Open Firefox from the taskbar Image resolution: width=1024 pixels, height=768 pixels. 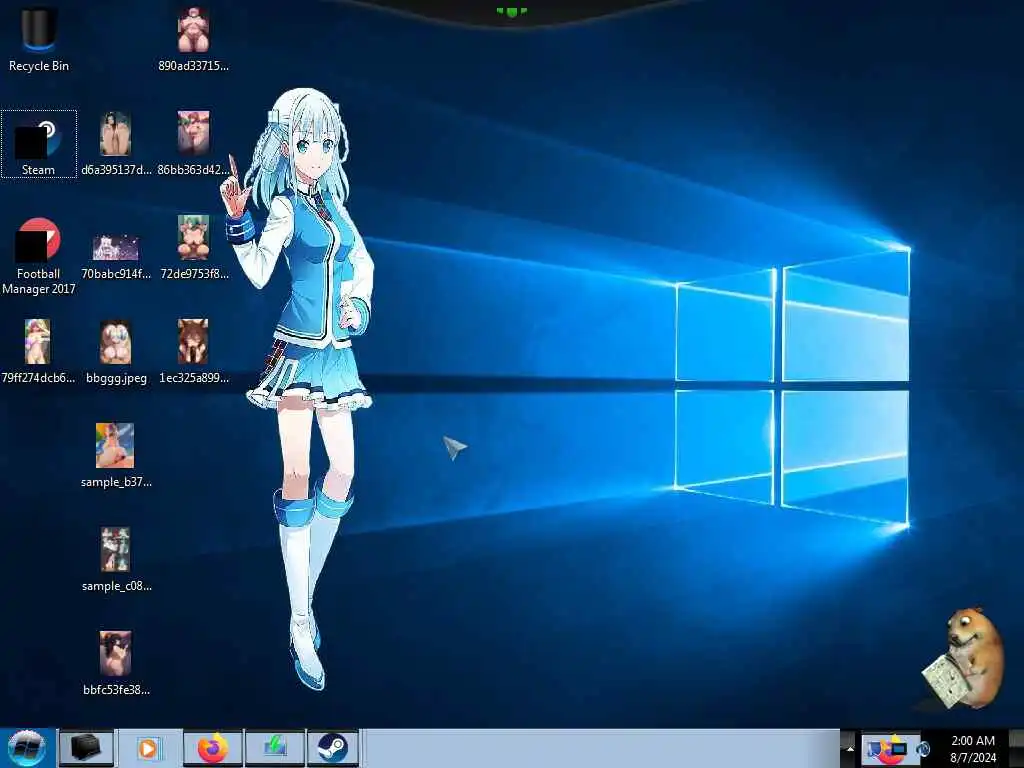pyautogui.click(x=213, y=748)
